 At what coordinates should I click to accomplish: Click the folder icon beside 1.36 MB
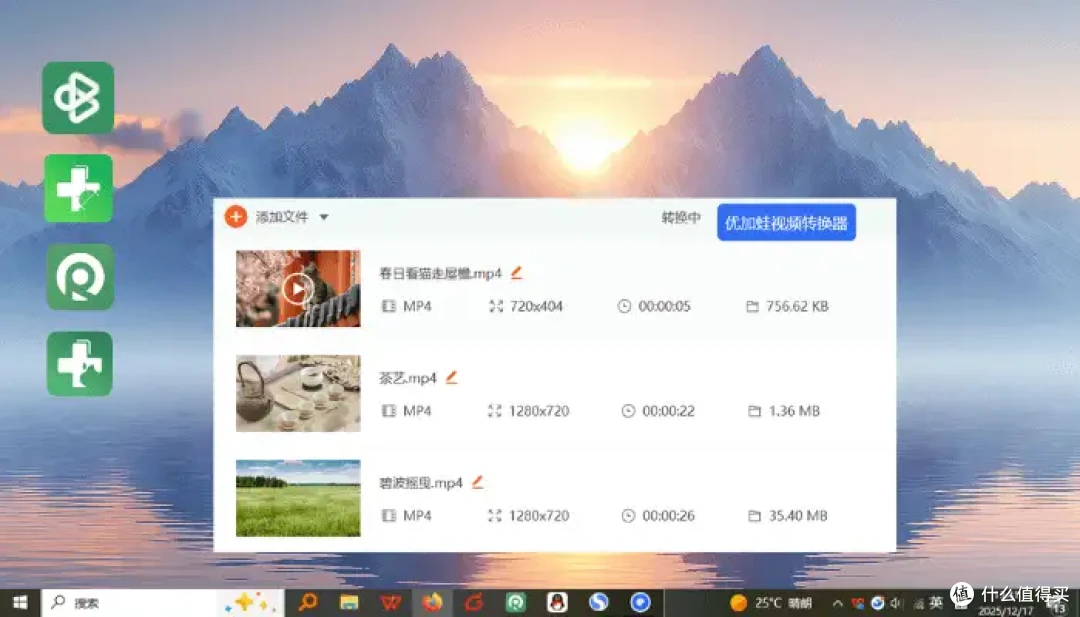click(x=754, y=410)
